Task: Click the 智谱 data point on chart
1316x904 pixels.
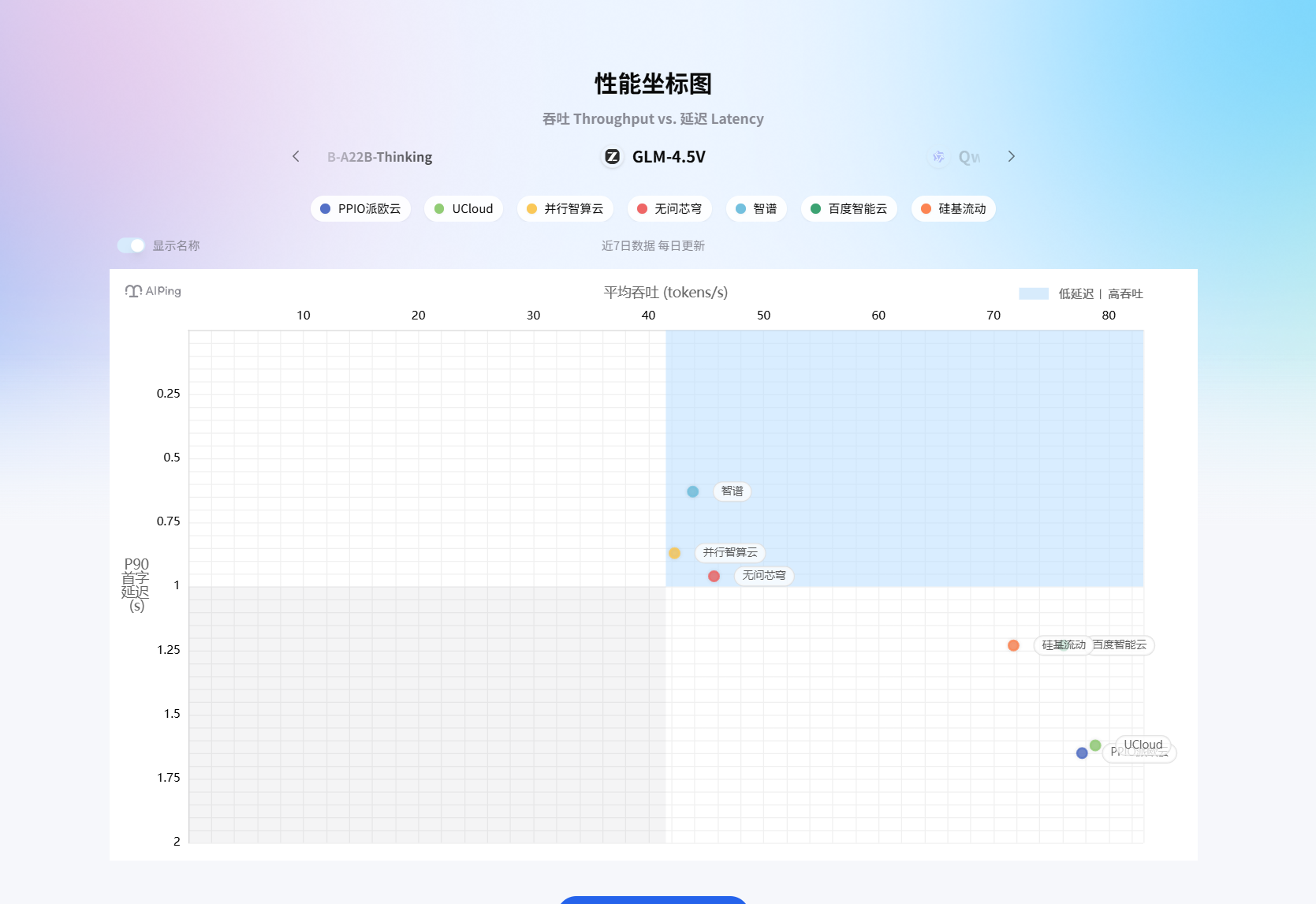Action: (x=692, y=491)
